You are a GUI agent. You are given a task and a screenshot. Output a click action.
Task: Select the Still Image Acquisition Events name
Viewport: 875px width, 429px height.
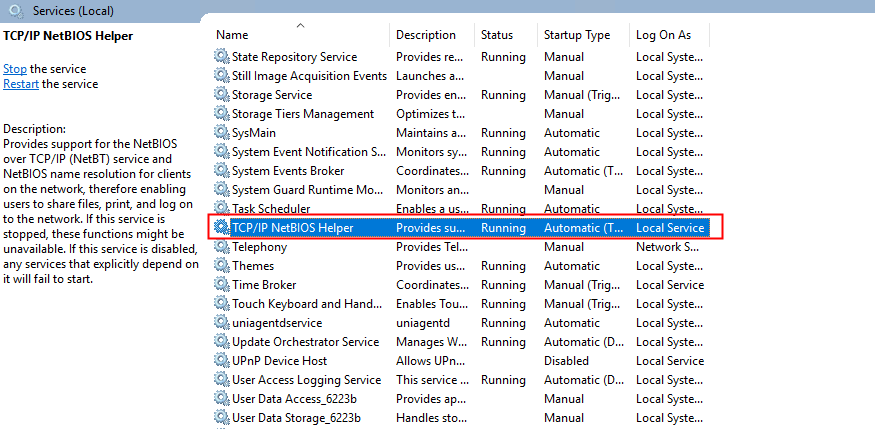pyautogui.click(x=309, y=76)
